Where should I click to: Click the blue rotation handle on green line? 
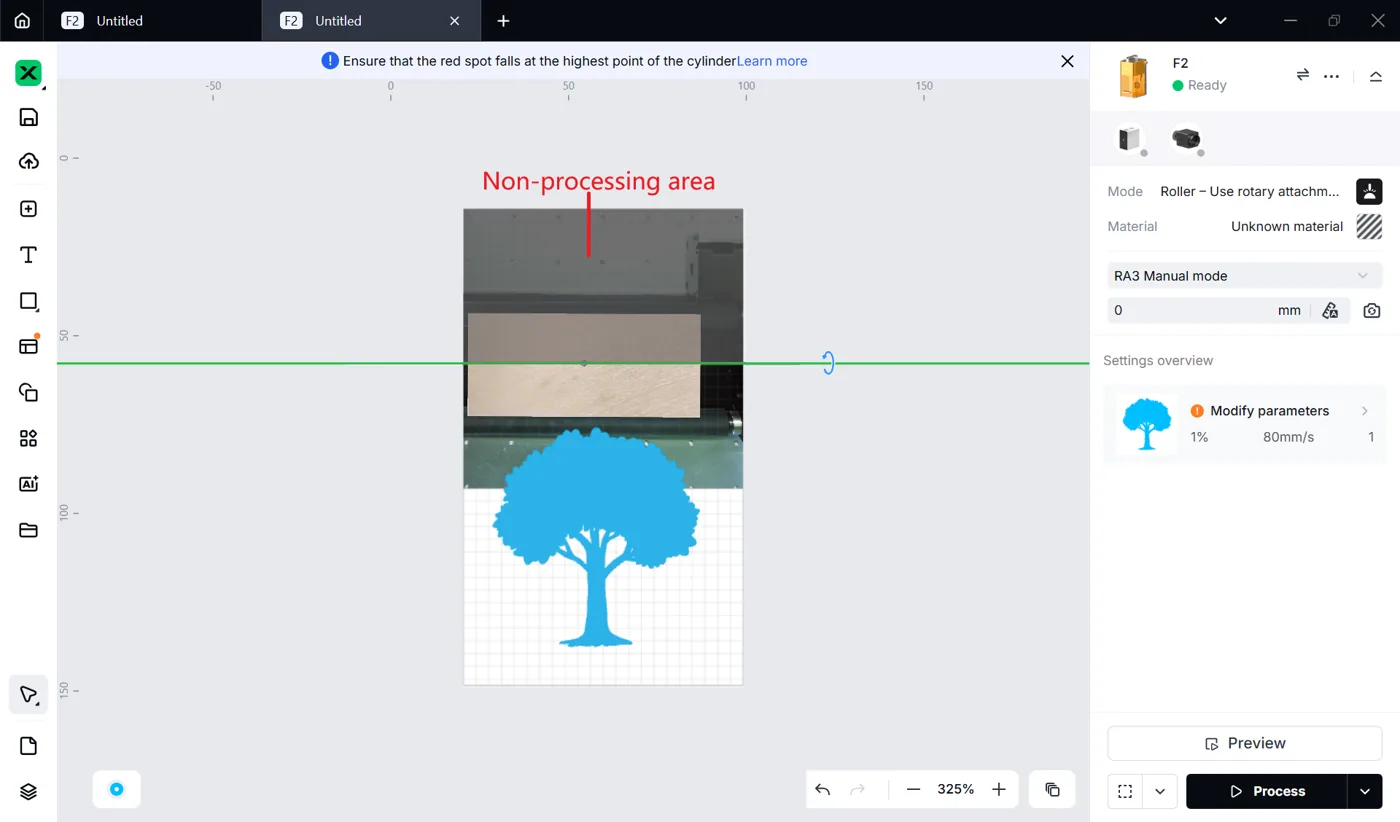tap(828, 363)
